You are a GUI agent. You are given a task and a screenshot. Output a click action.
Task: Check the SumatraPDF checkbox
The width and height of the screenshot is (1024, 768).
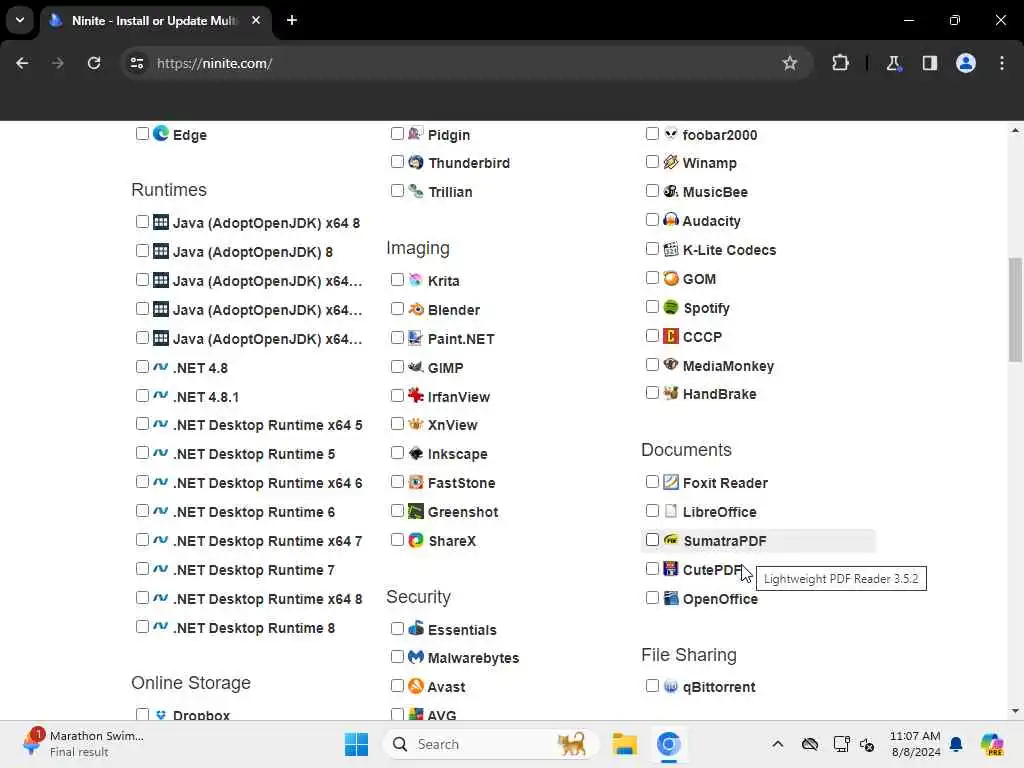(652, 539)
